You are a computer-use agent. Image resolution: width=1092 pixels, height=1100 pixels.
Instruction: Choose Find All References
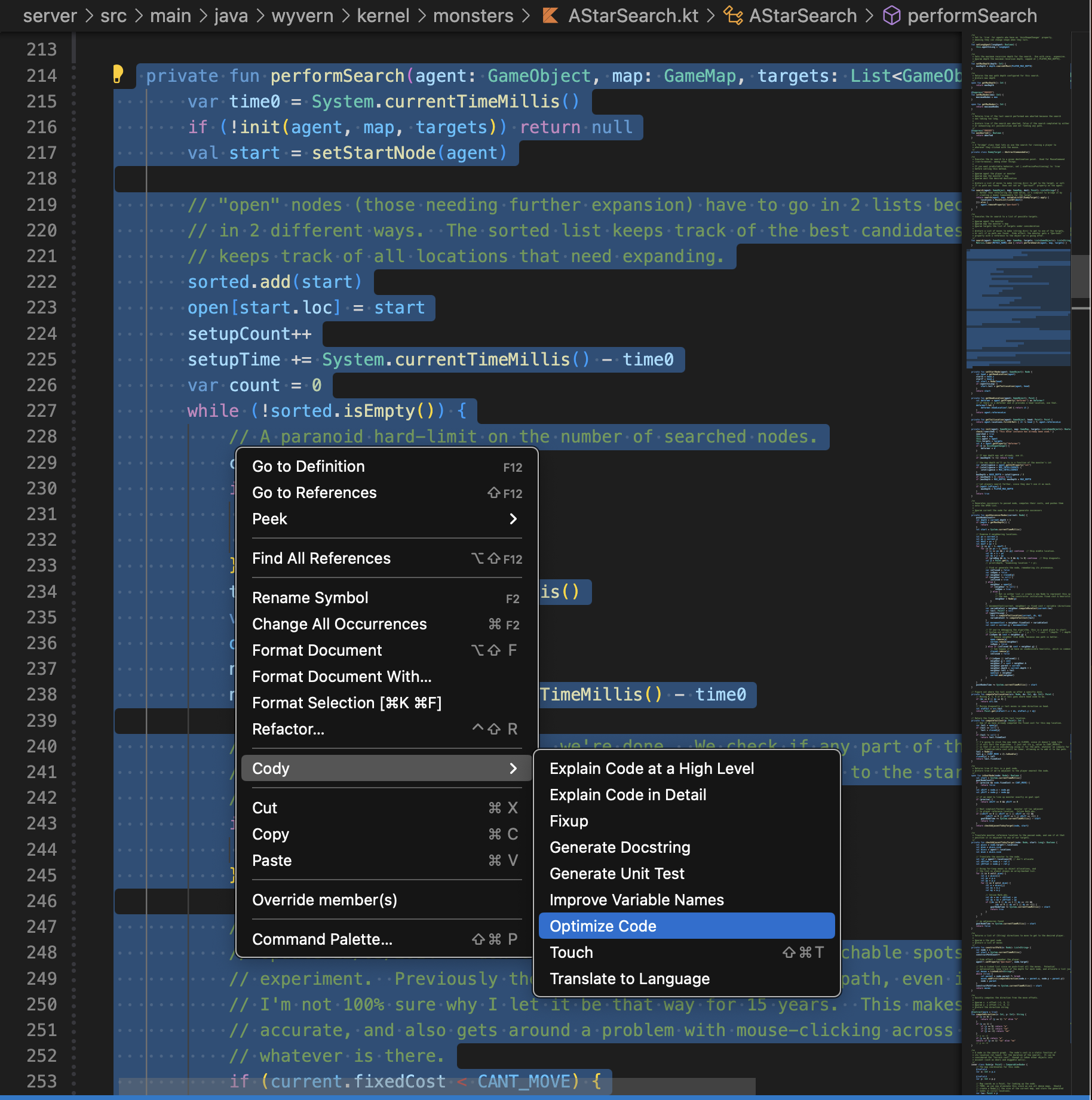coord(387,558)
